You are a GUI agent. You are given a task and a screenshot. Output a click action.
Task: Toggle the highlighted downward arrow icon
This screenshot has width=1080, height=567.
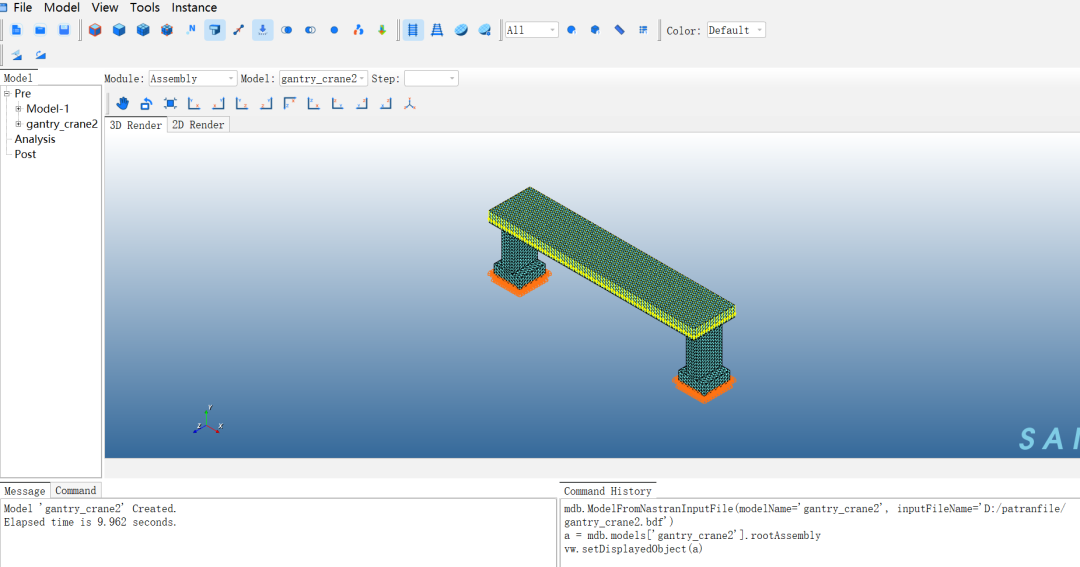click(262, 30)
